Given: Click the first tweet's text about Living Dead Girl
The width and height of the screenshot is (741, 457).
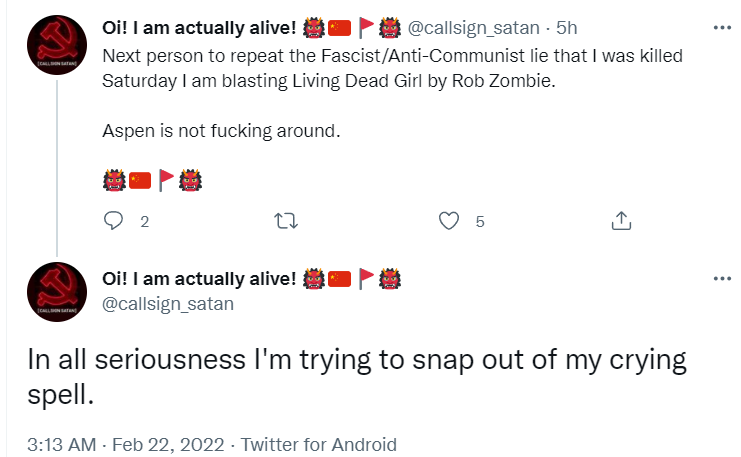Looking at the screenshot, I should pyautogui.click(x=392, y=69).
